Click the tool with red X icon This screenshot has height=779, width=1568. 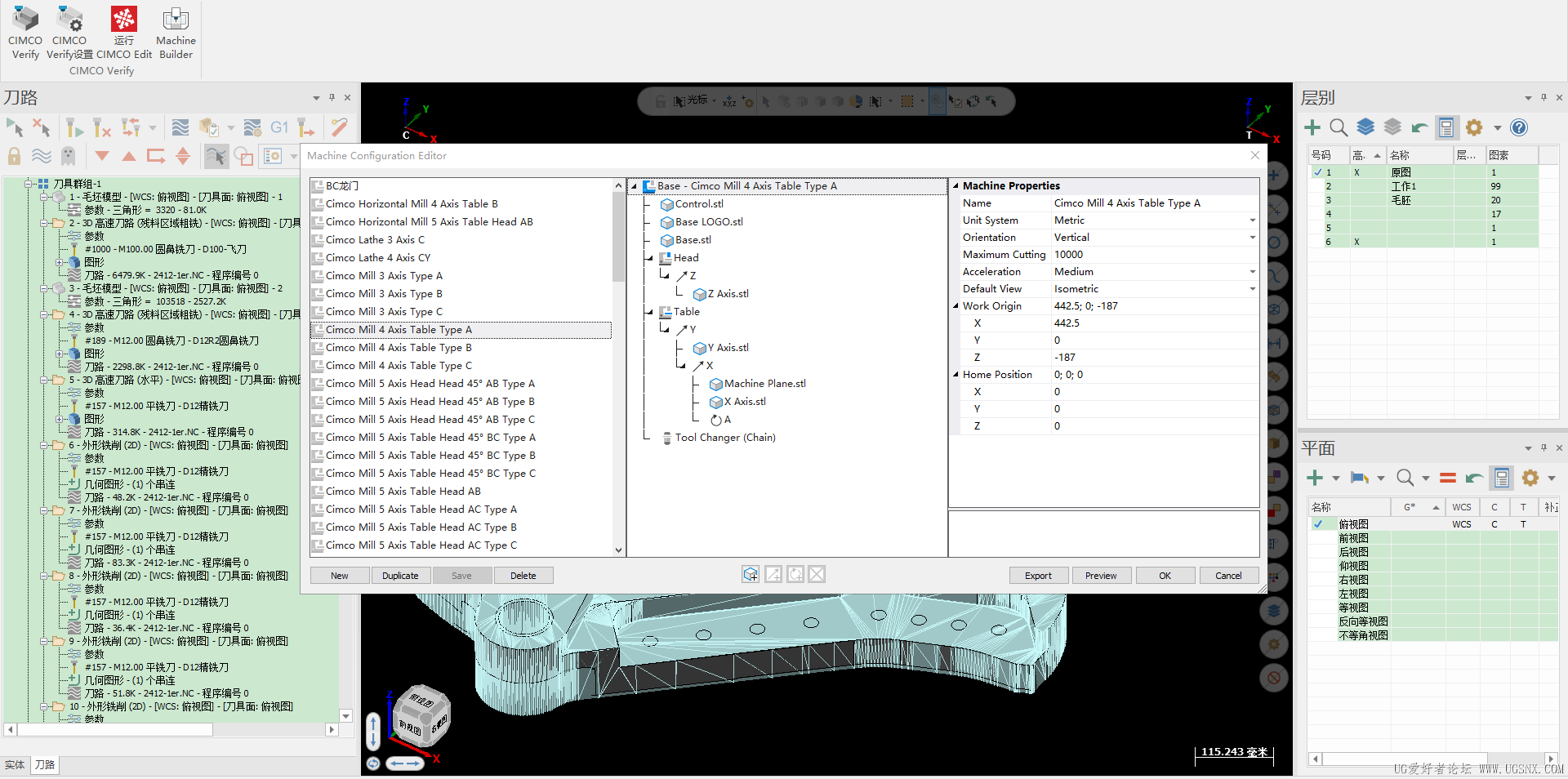101,127
